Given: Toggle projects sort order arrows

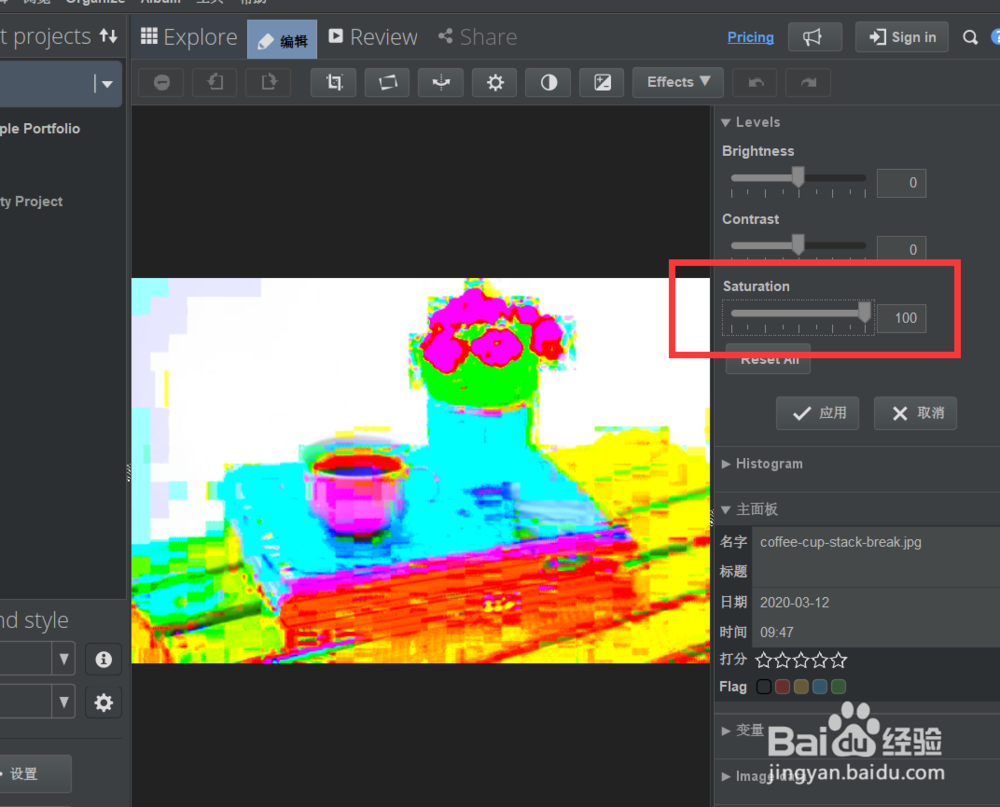Looking at the screenshot, I should click(108, 36).
